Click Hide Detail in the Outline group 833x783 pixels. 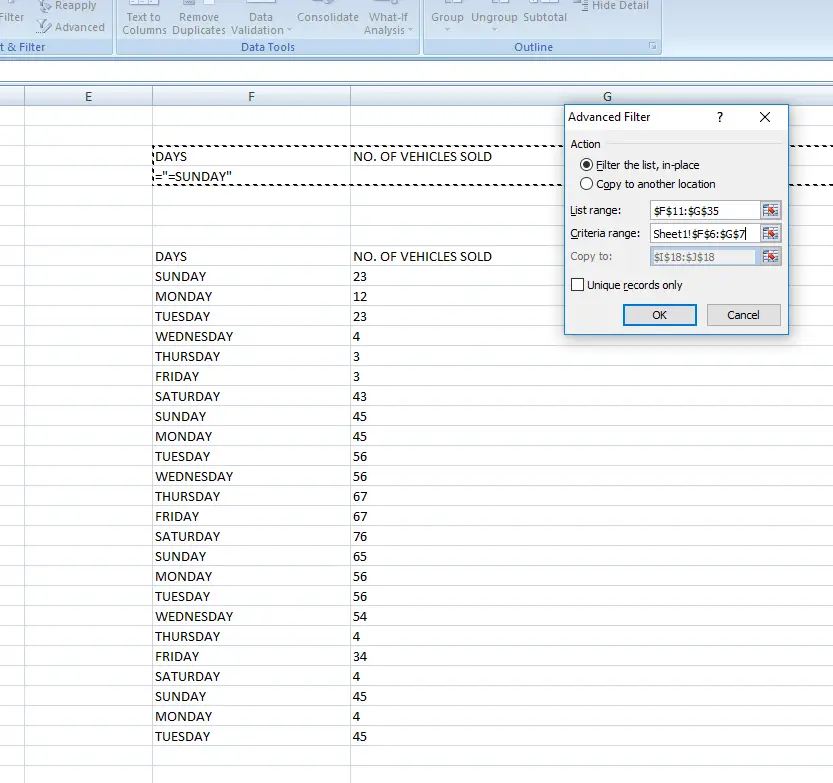[611, 6]
